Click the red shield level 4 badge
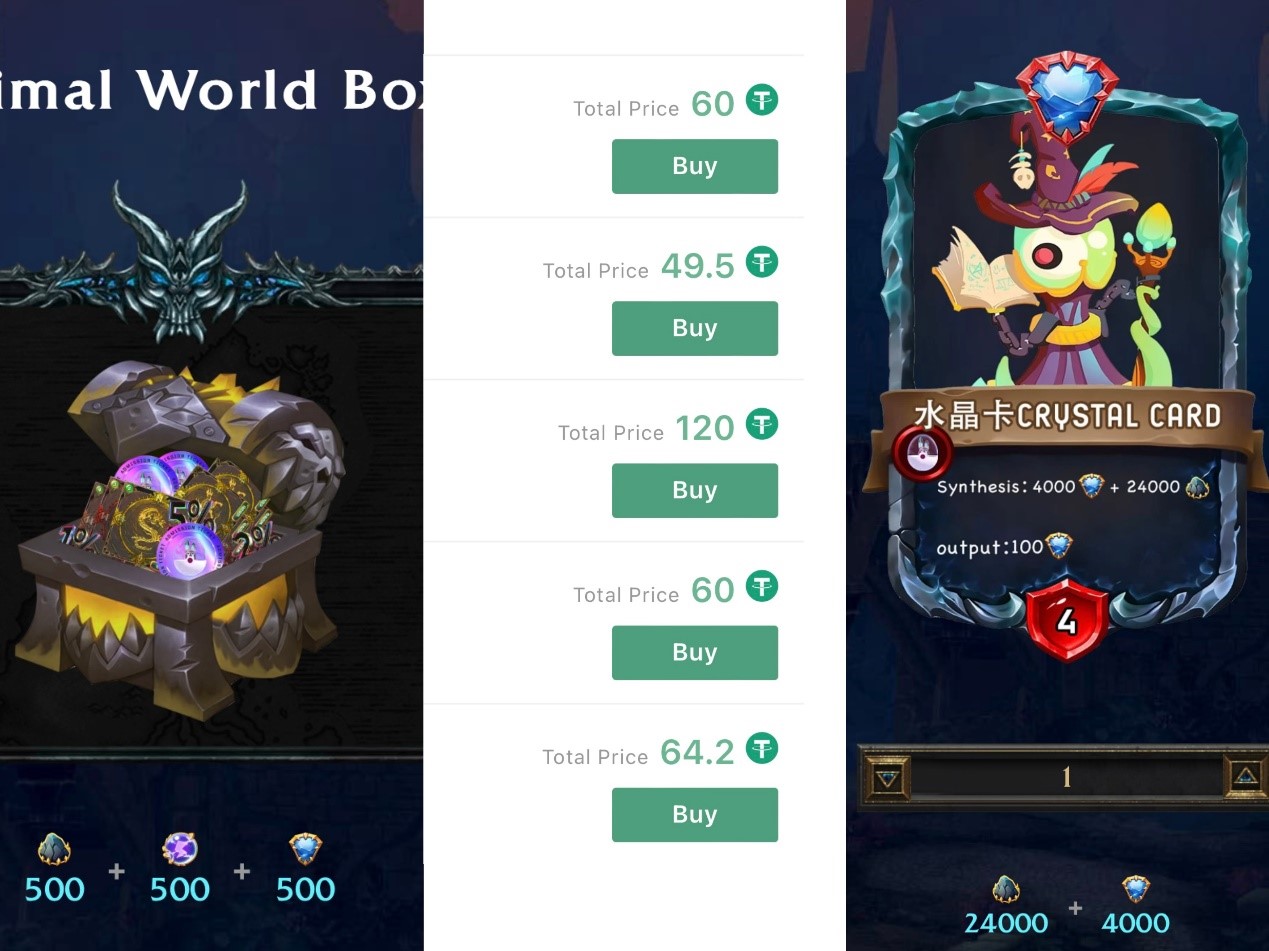 click(1066, 620)
